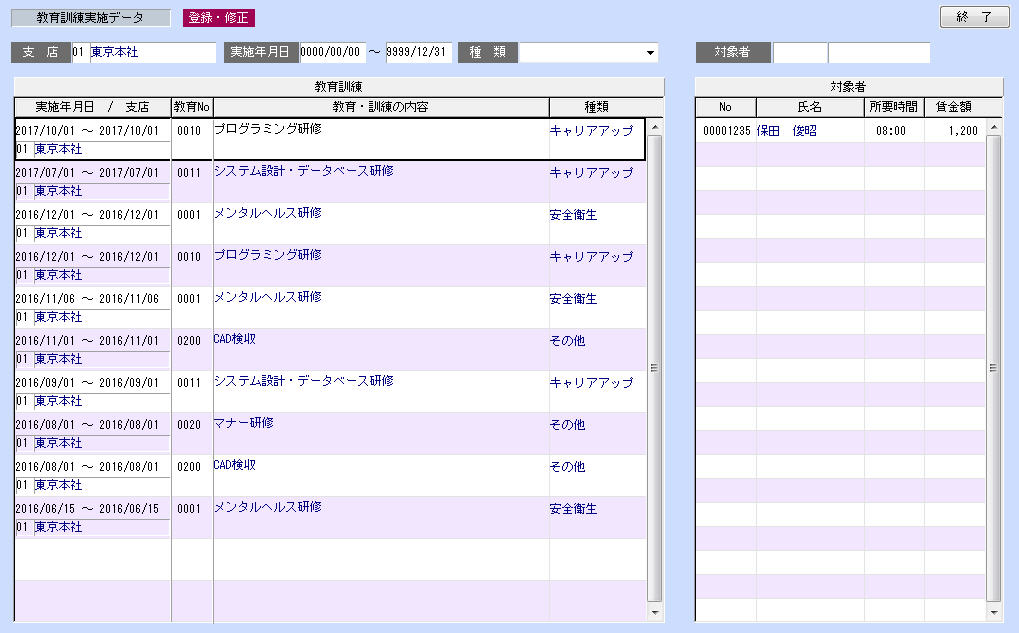Viewport: 1019px width, 633px height.
Task: Click 教育No 0020 in the マナー研修 row
Action: (189, 425)
